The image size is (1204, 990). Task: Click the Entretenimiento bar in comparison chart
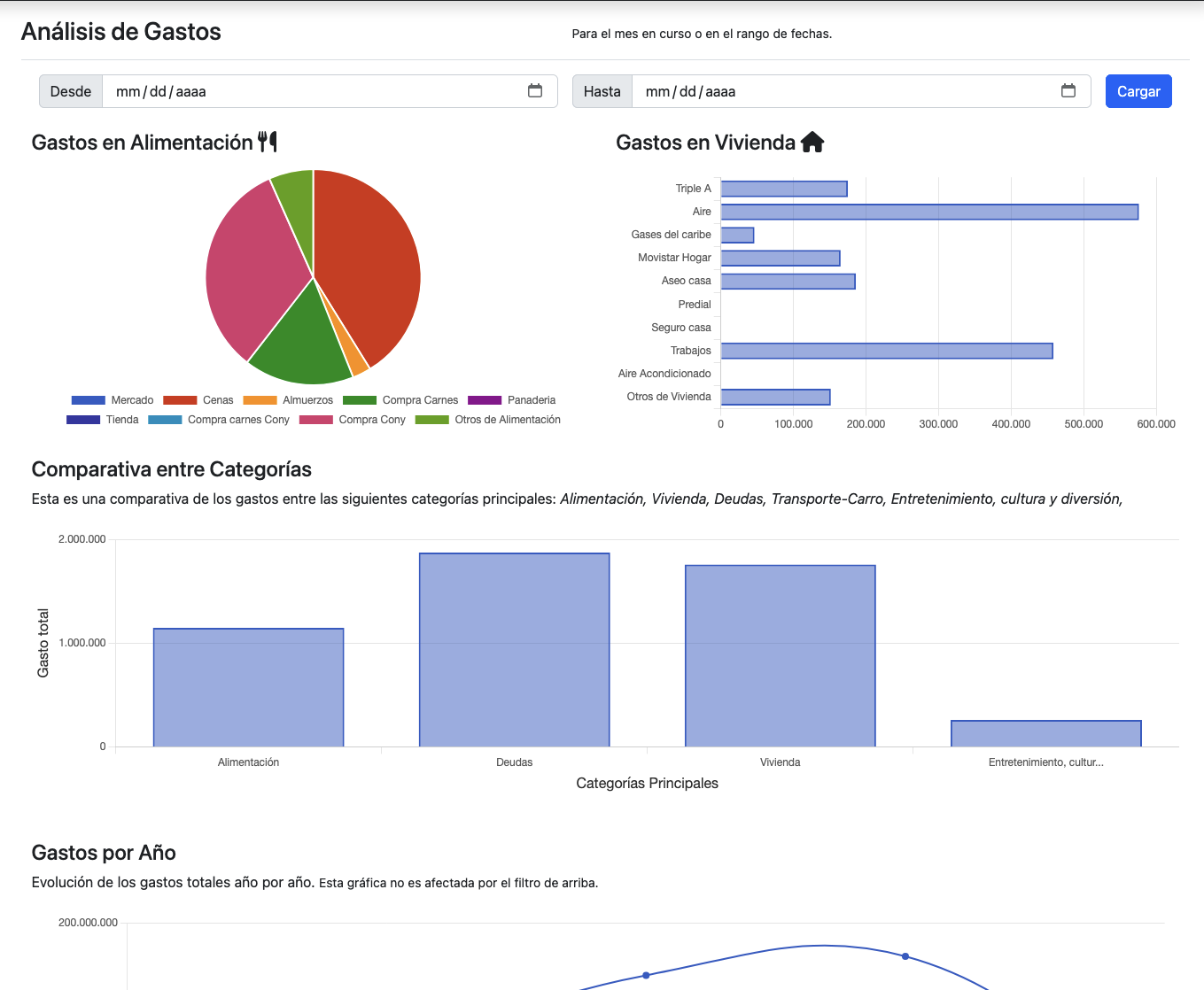click(x=1045, y=733)
